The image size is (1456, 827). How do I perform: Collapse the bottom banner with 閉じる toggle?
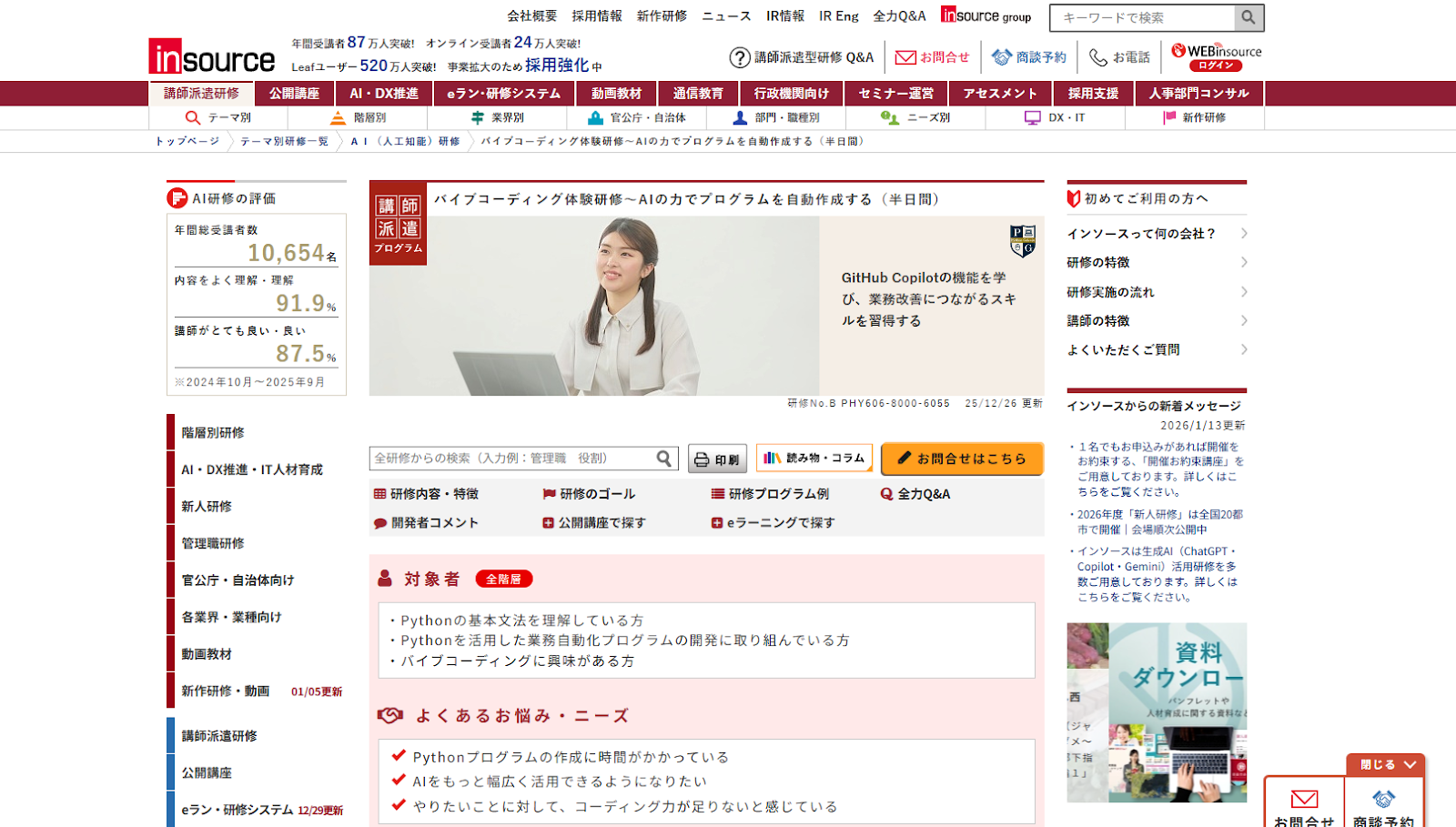(1384, 764)
